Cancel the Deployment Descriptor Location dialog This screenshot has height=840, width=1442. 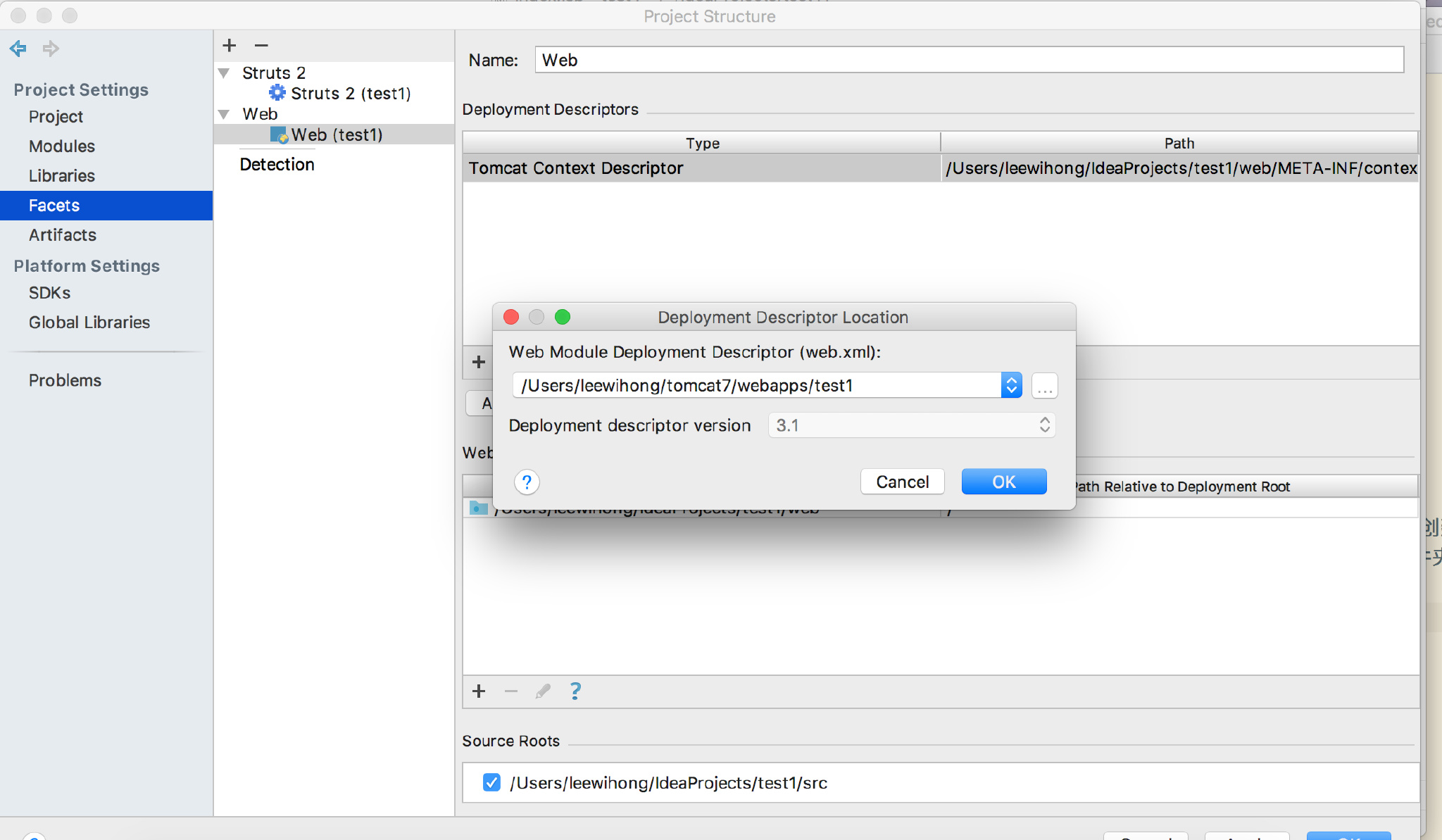(x=902, y=482)
